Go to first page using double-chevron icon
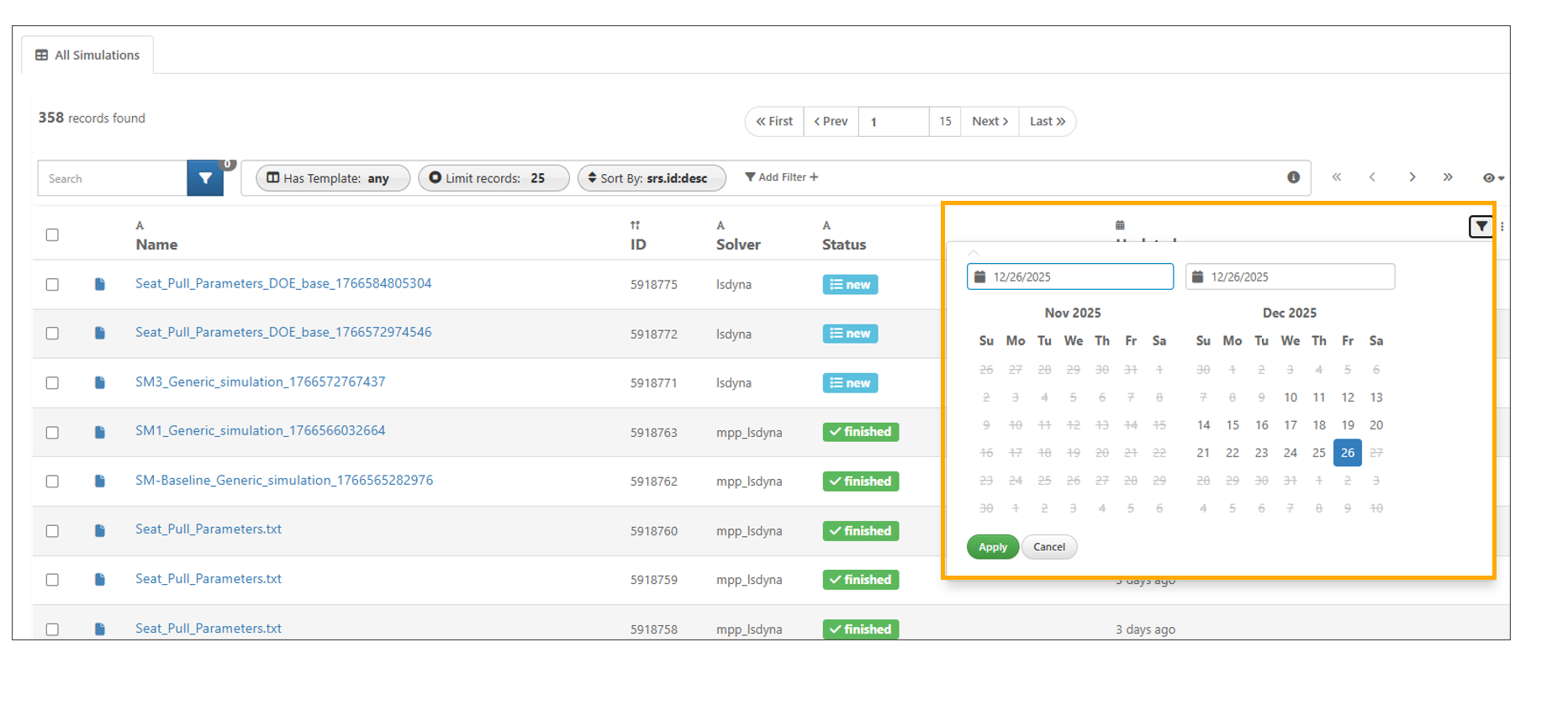Screen dimensions: 1568x721 coord(1337,177)
